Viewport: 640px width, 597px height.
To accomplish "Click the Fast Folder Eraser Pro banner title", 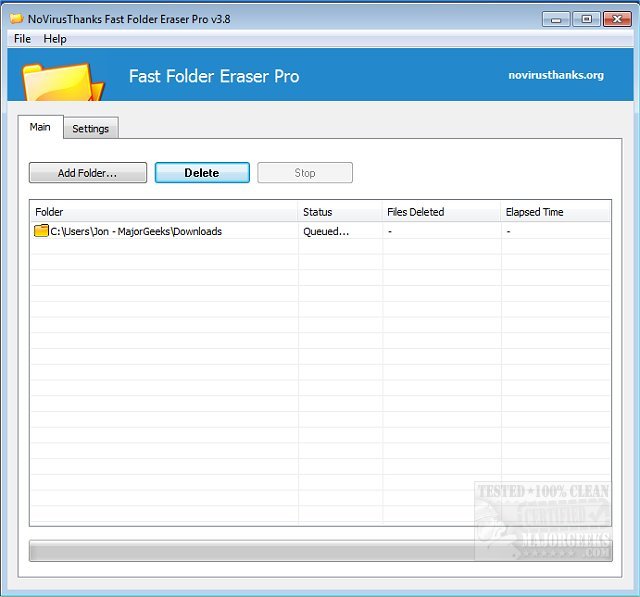I will (214, 76).
